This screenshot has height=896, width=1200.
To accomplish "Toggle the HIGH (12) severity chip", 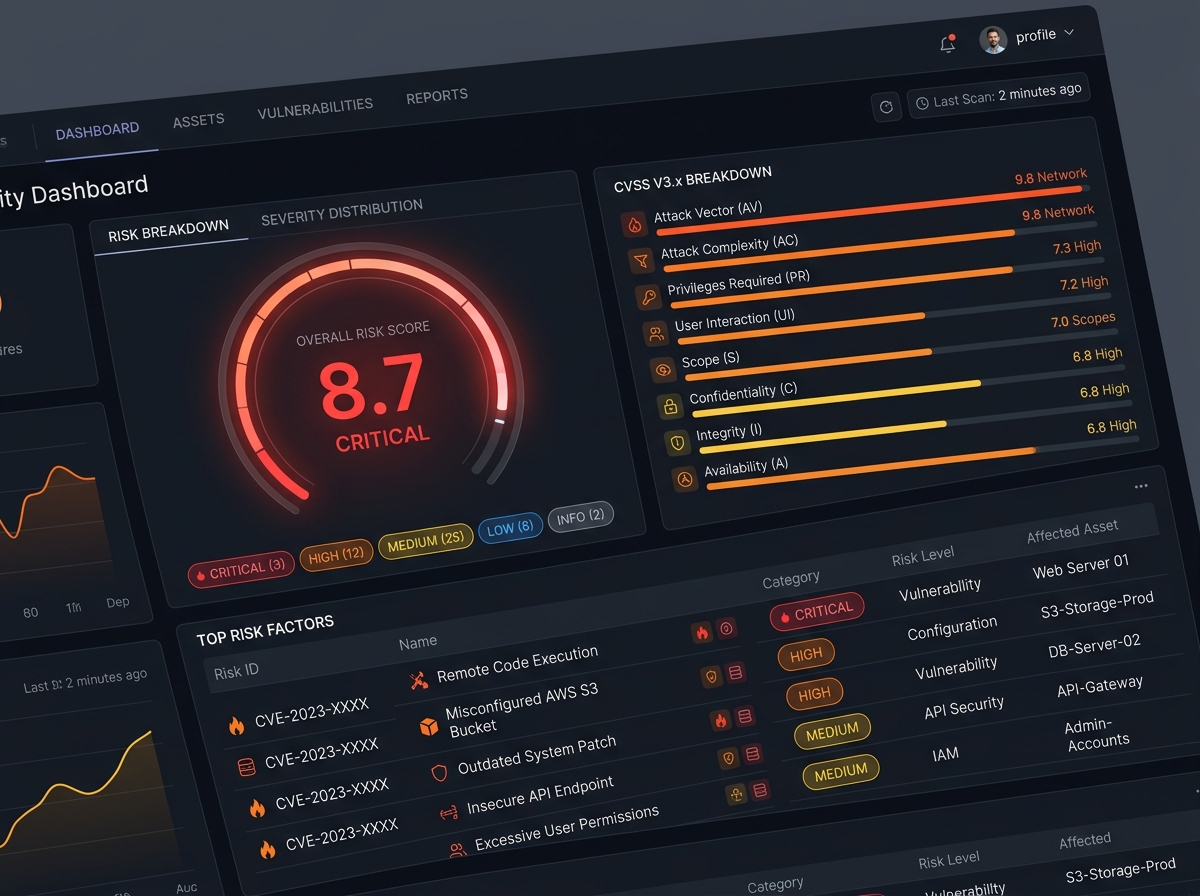I will pos(336,556).
